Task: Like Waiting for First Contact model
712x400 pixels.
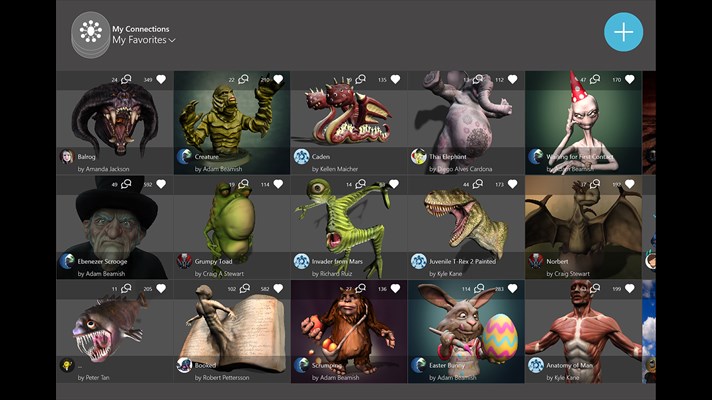Action: pyautogui.click(x=630, y=79)
